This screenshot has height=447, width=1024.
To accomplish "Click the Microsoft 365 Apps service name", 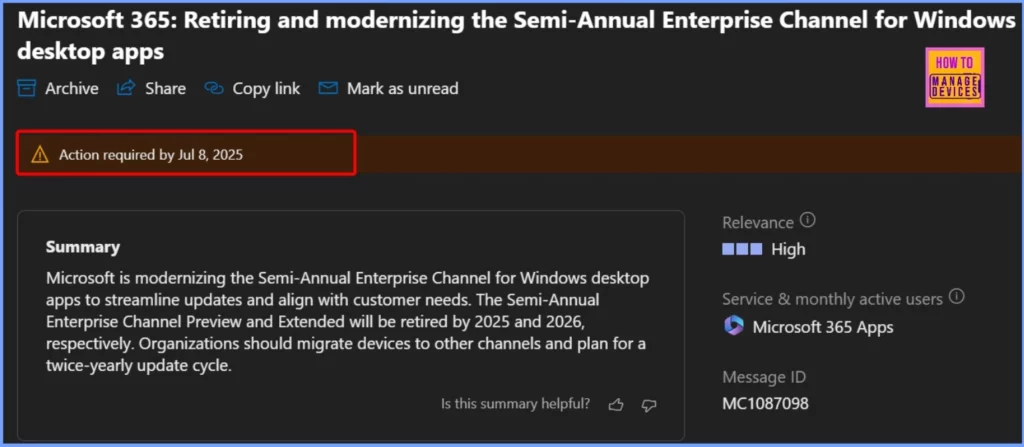I will click(x=823, y=327).
